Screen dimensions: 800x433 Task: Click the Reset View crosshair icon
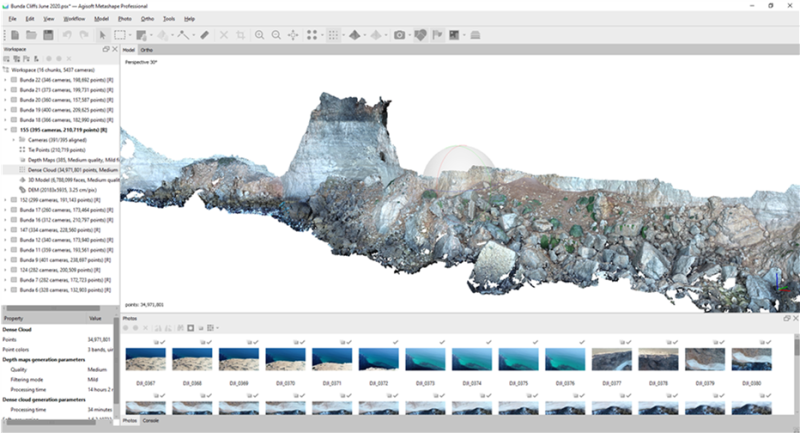point(293,35)
